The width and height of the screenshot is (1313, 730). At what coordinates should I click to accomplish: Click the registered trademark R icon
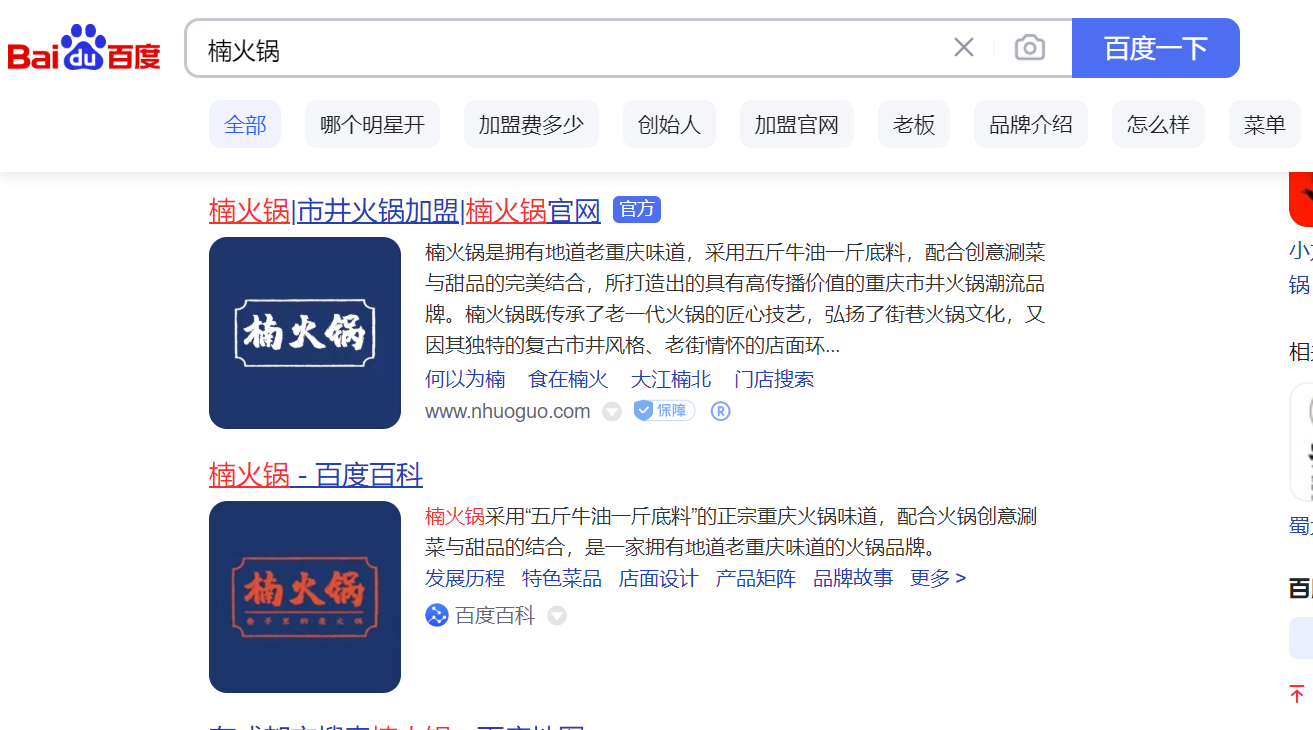(x=720, y=411)
